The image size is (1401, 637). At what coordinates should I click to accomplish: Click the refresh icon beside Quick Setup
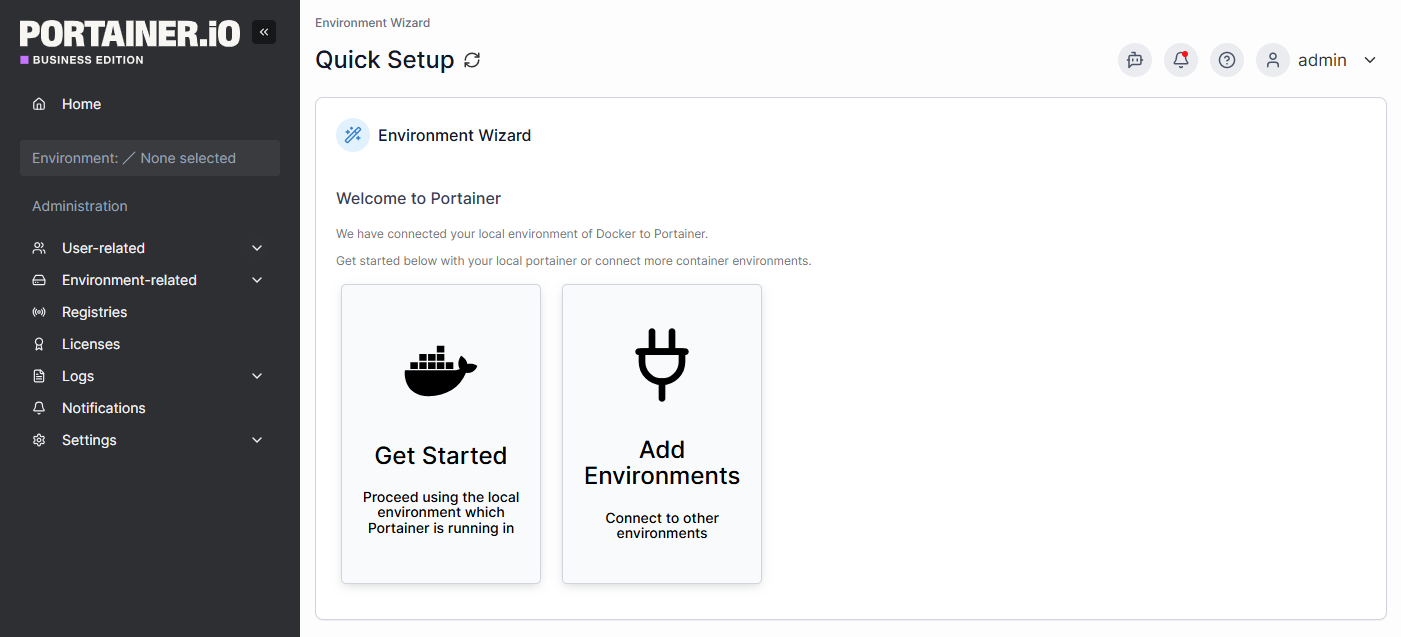tap(472, 60)
